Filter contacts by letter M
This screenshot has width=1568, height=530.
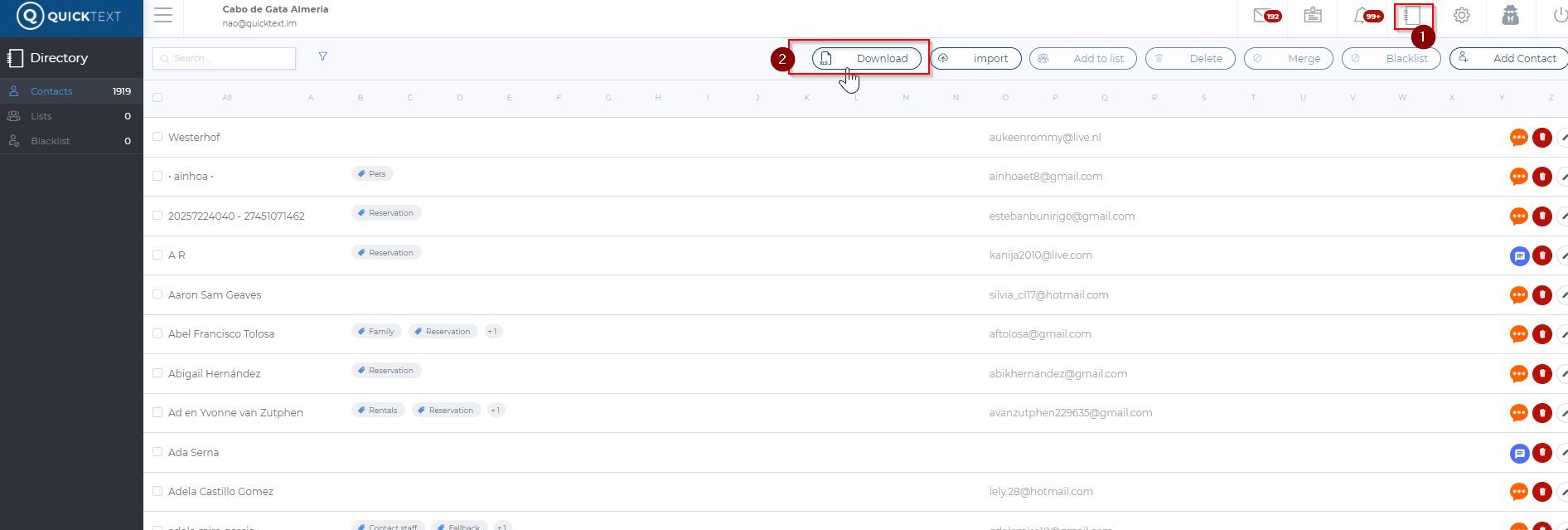tap(906, 98)
